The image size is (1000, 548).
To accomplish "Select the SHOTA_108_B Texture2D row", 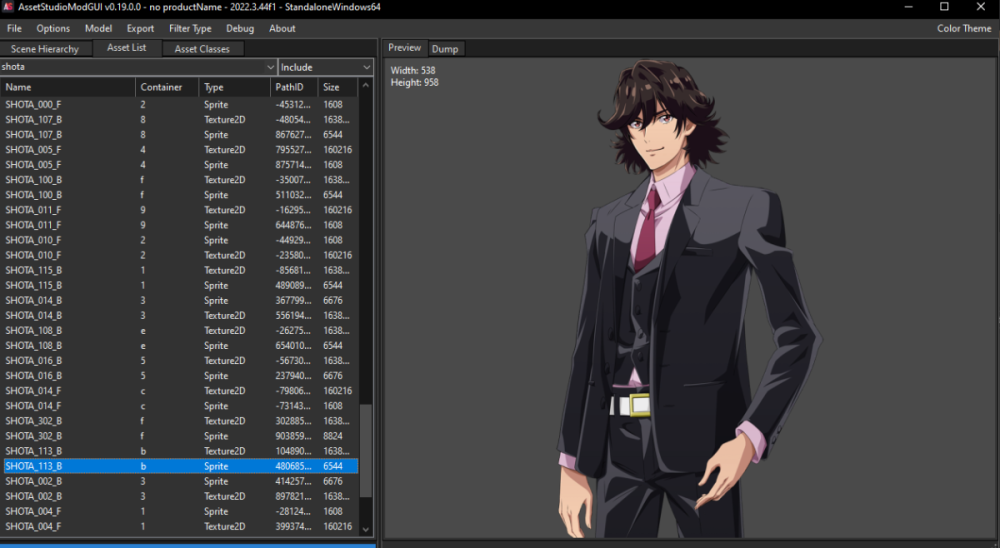I will point(180,330).
